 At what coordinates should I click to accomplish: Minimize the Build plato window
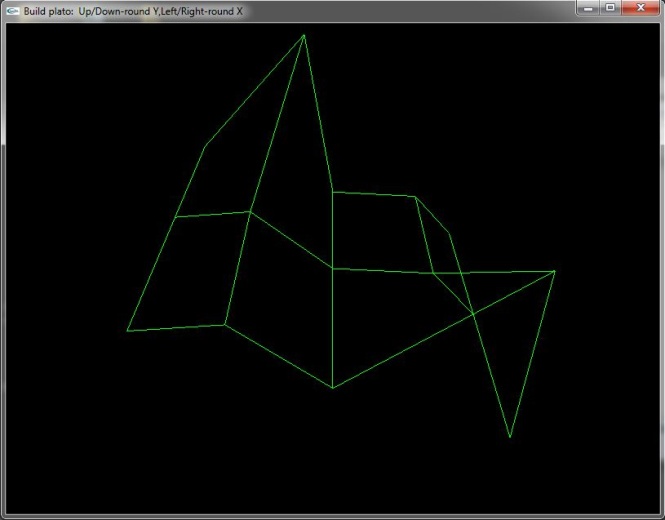click(x=587, y=8)
